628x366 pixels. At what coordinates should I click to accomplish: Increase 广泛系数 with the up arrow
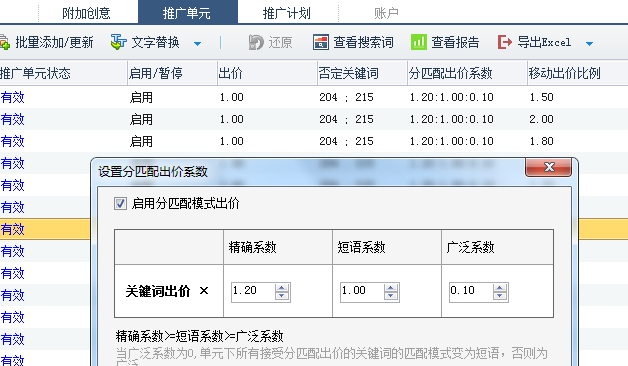[x=499, y=288]
